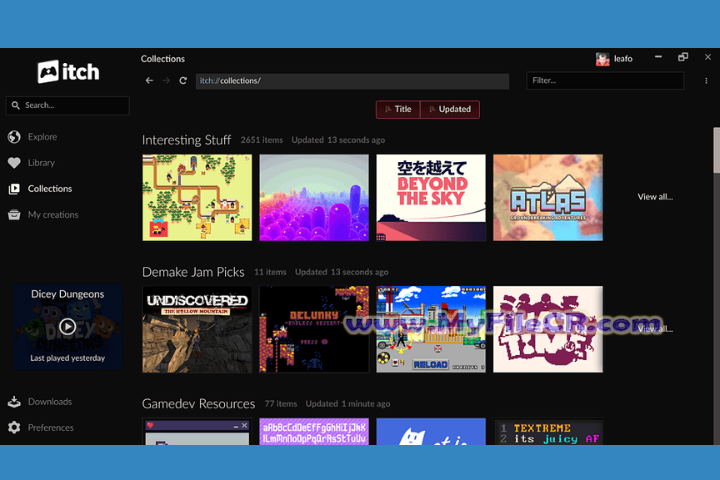Open the Demake Jam Picks collection title
The image size is (720, 480).
[x=193, y=272]
